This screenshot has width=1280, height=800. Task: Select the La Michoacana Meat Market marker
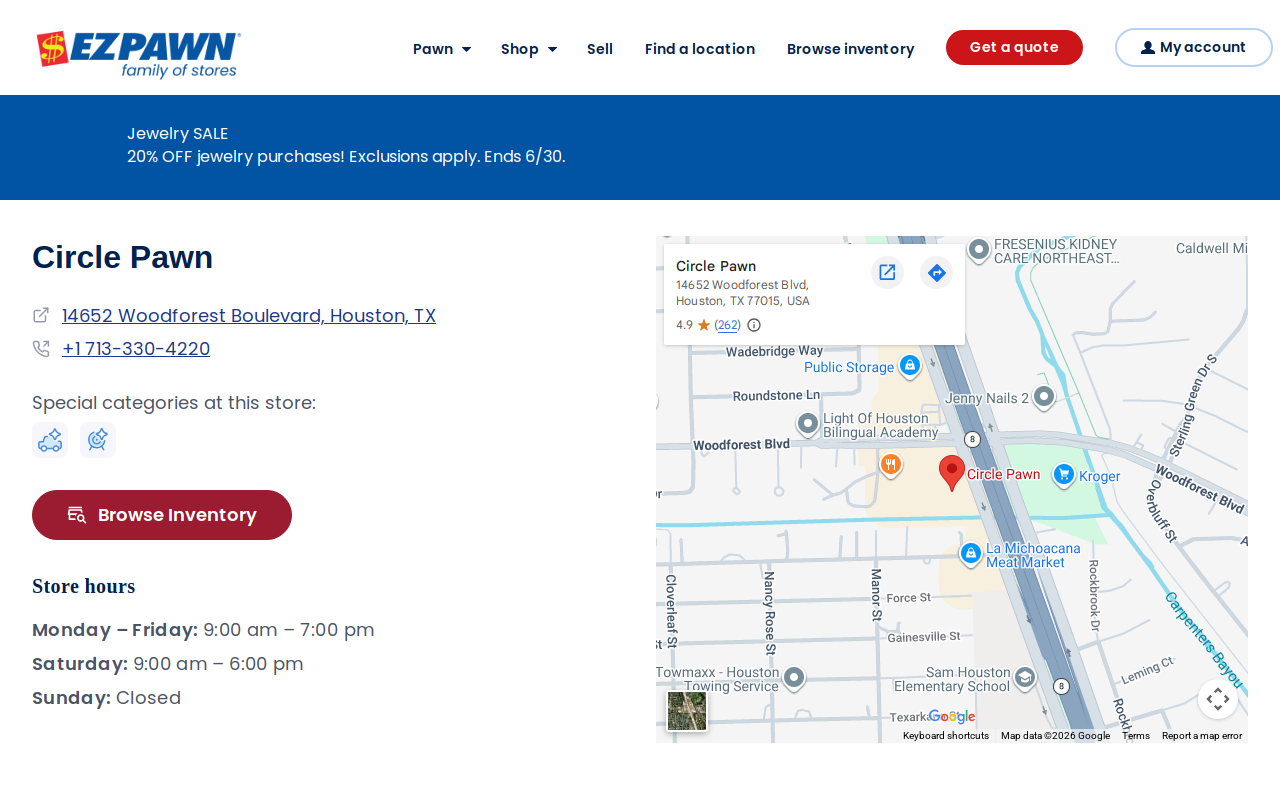tap(970, 553)
